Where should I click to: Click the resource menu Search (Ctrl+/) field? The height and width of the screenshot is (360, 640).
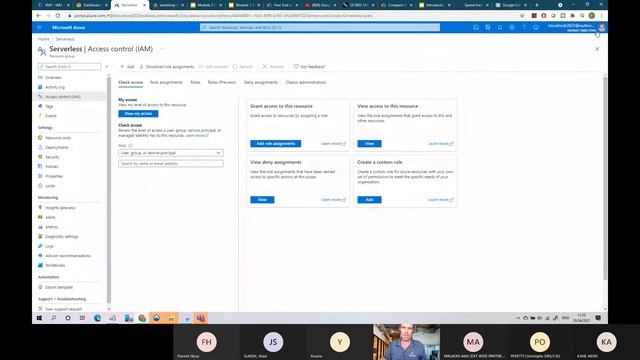click(69, 67)
